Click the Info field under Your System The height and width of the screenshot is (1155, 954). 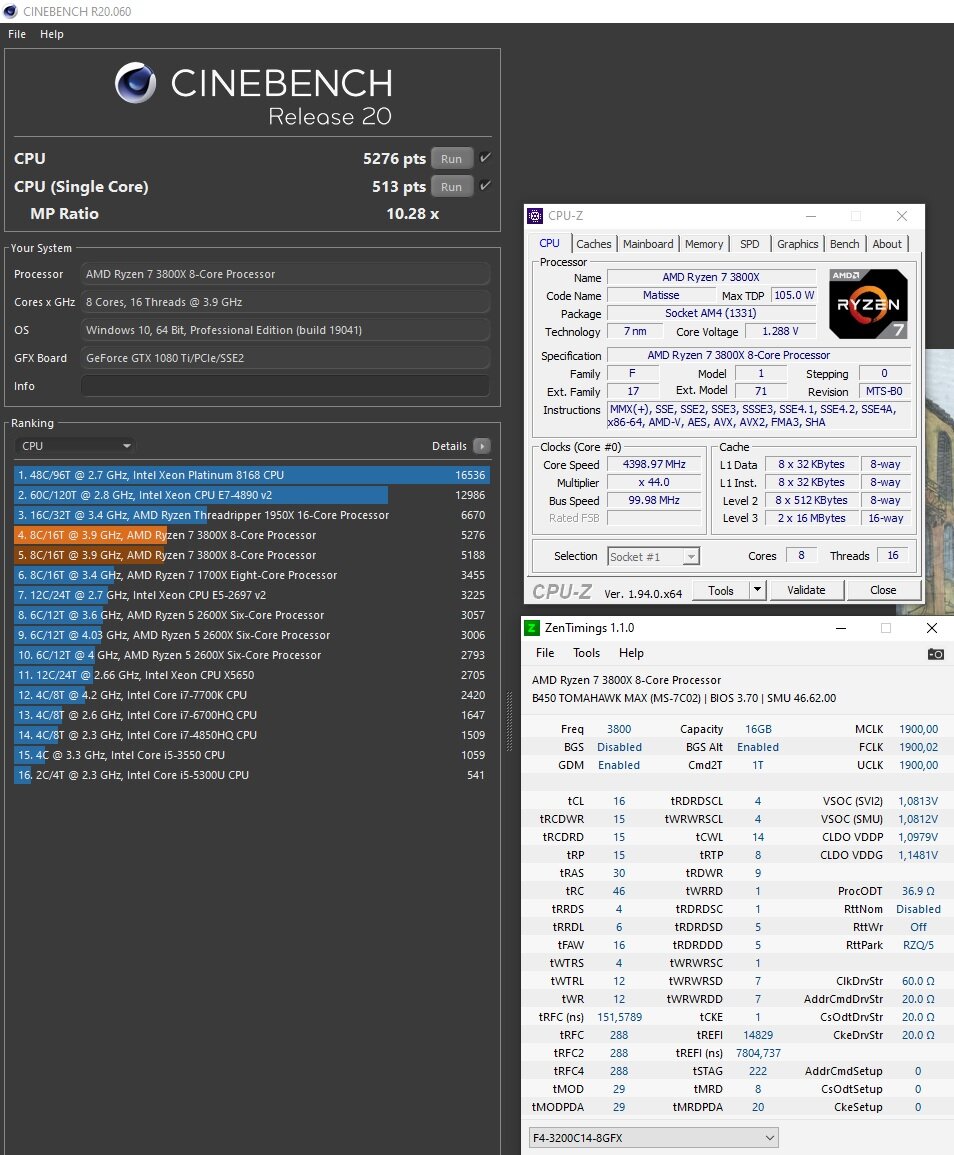point(285,385)
